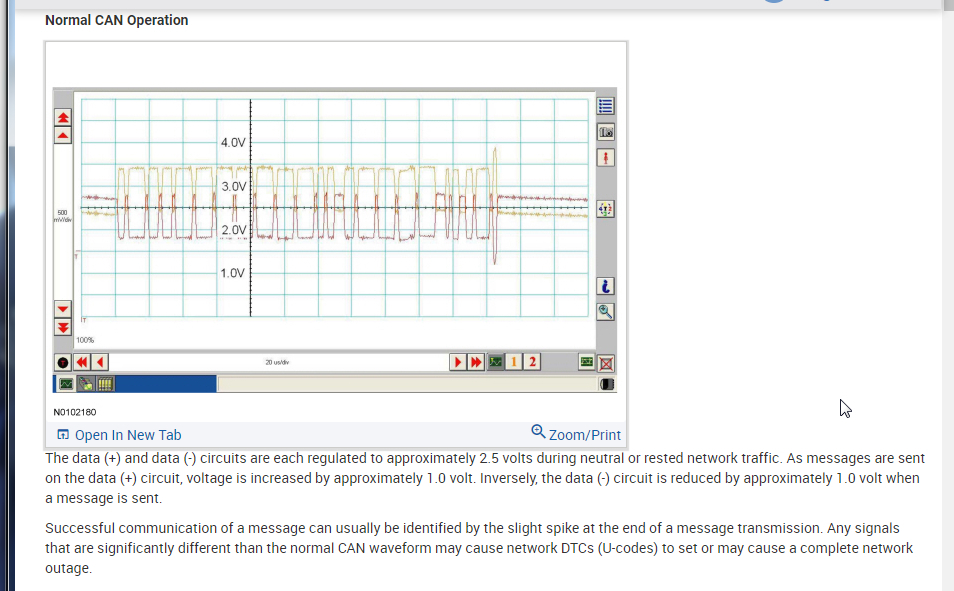
Task: Click the '20 us/div' time base label
Action: (277, 362)
